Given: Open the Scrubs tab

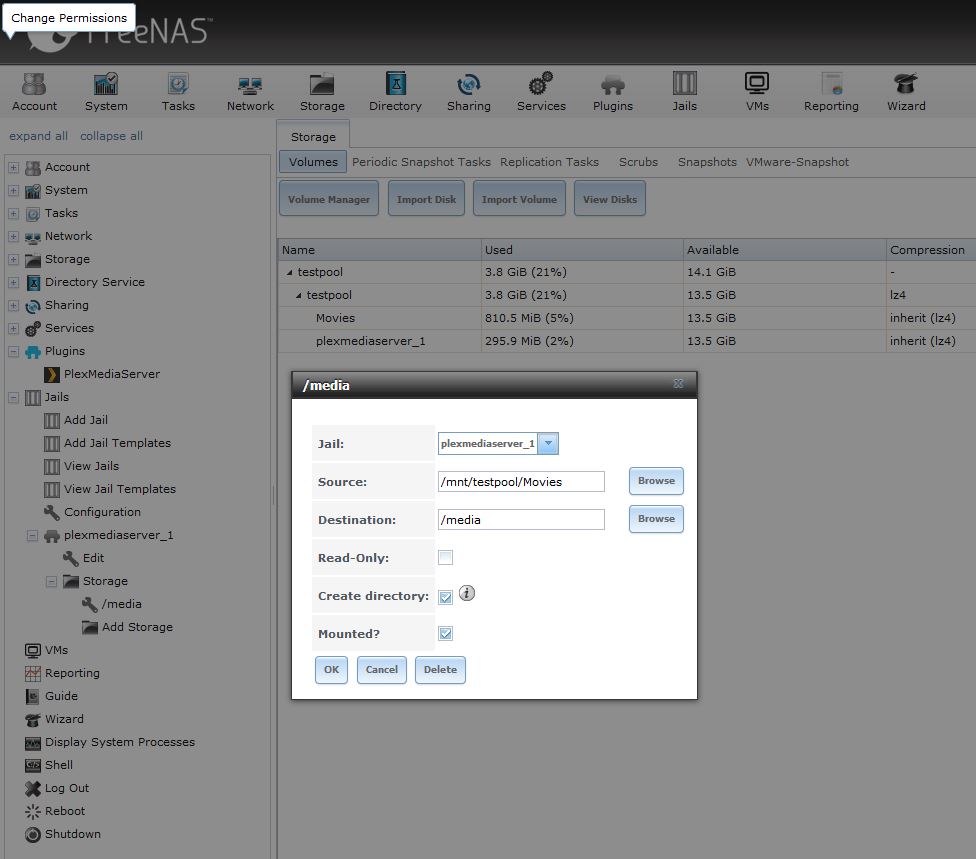Looking at the screenshot, I should point(638,162).
